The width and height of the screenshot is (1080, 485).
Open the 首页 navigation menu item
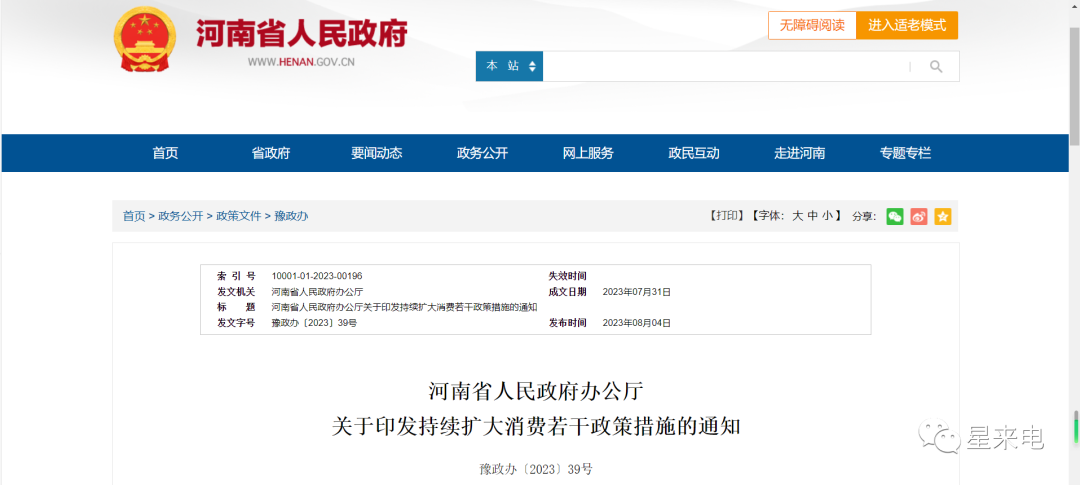coord(165,153)
